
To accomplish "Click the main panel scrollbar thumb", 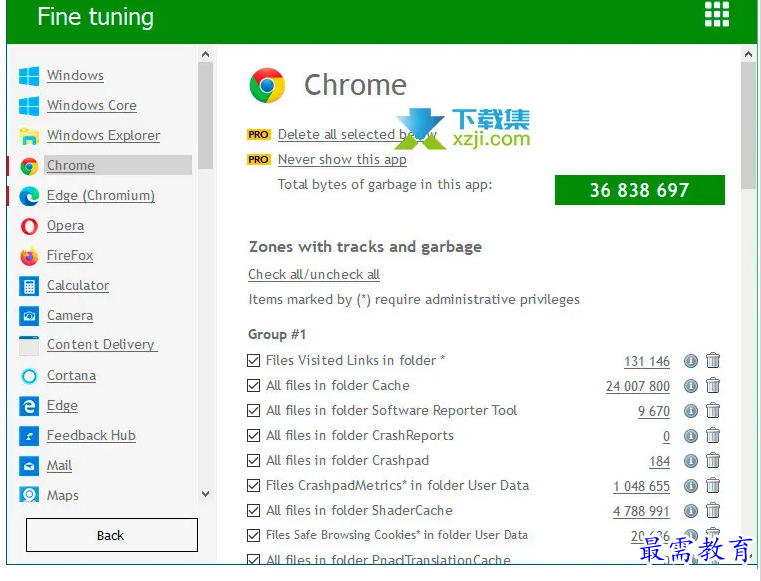I will (749, 125).
